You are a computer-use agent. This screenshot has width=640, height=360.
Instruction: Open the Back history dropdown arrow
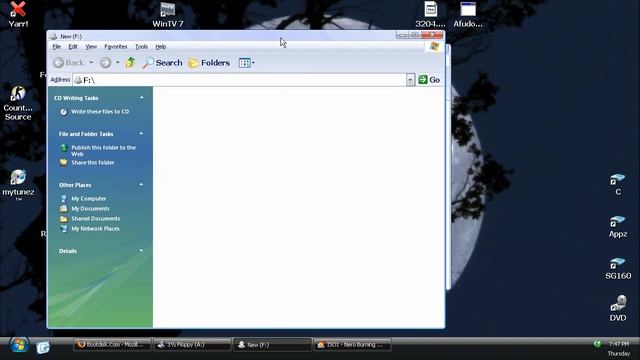click(x=91, y=63)
